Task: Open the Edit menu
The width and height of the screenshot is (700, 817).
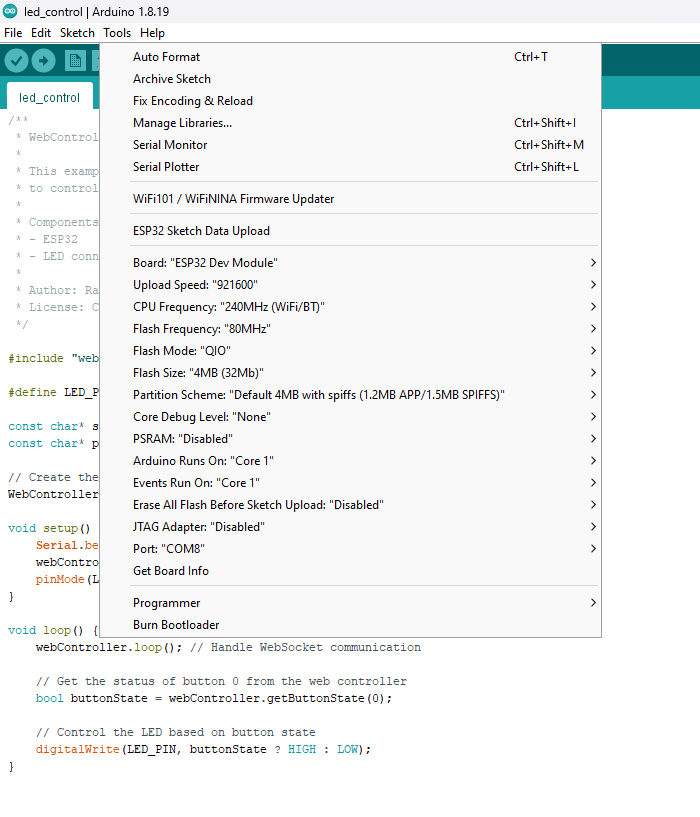Action: (x=41, y=33)
